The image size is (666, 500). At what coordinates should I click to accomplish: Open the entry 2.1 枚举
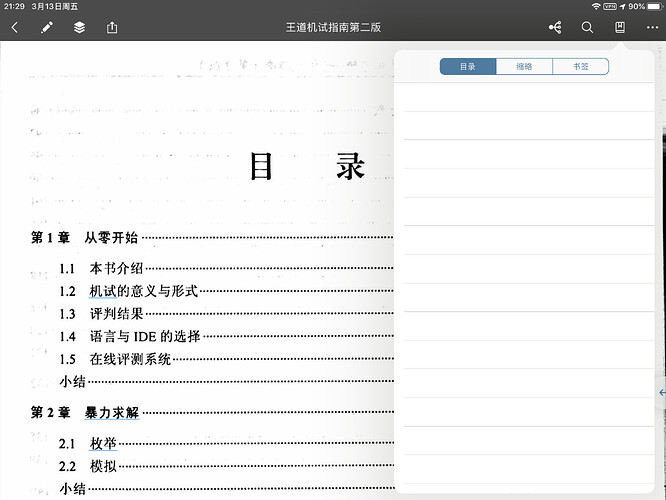click(88, 444)
